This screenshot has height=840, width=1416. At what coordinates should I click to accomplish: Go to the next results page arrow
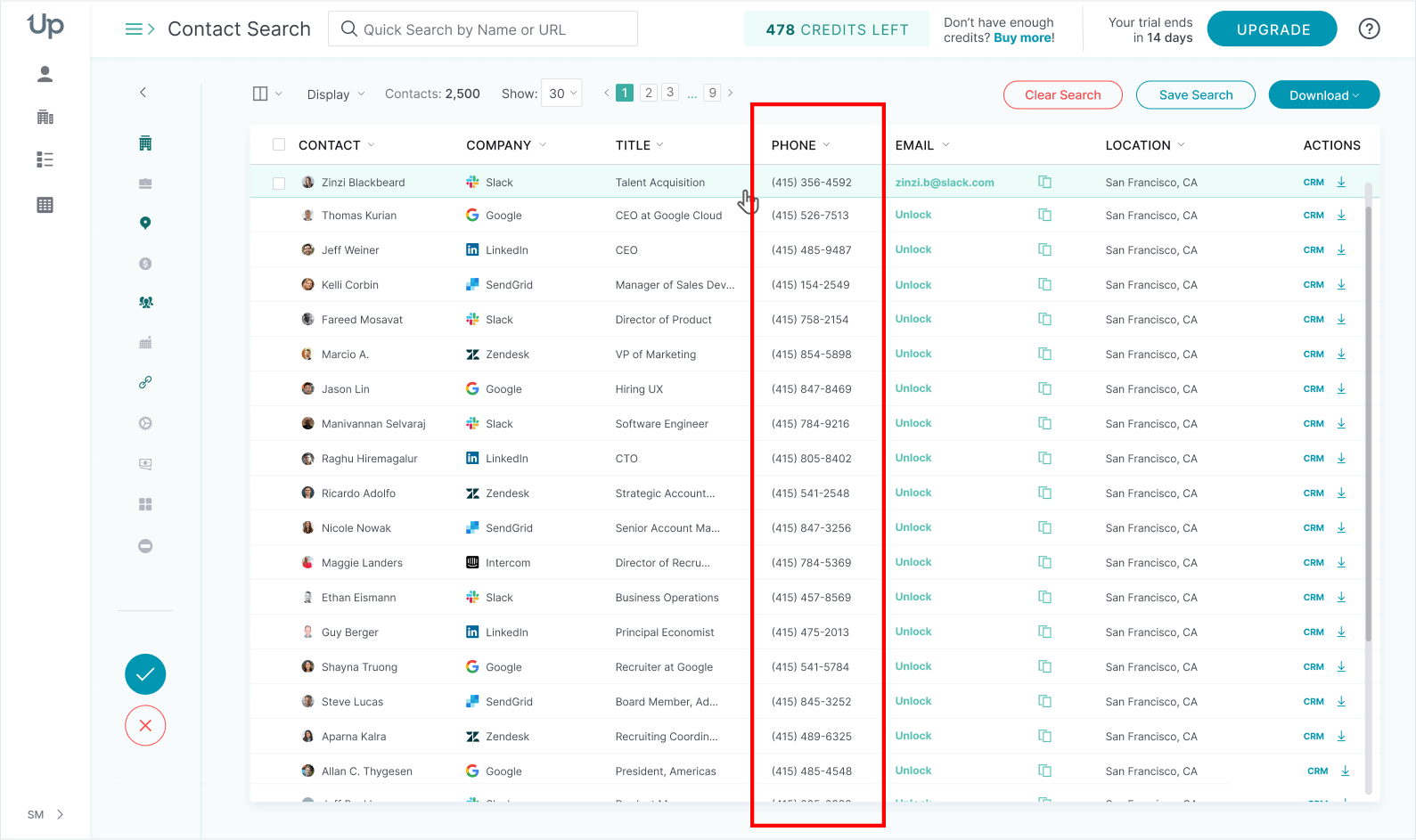click(731, 93)
